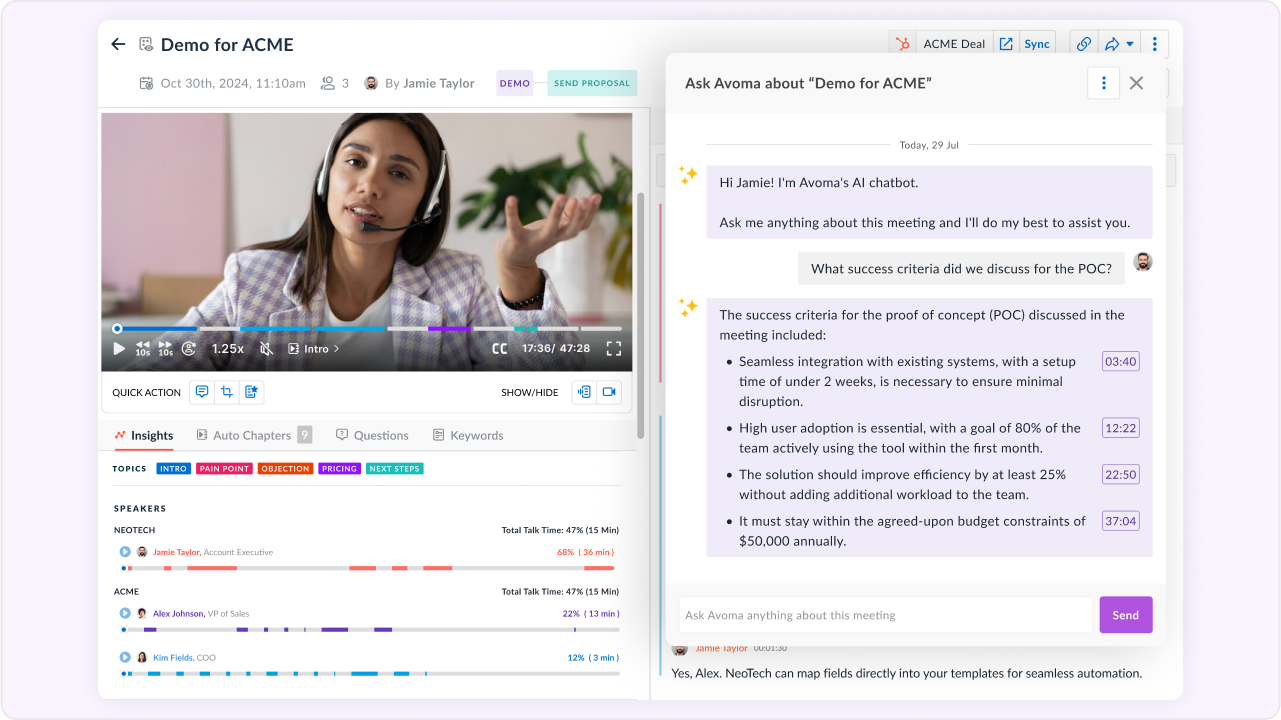Screen dimensions: 1281x720
Task: Send the chat message
Action: 1126,615
